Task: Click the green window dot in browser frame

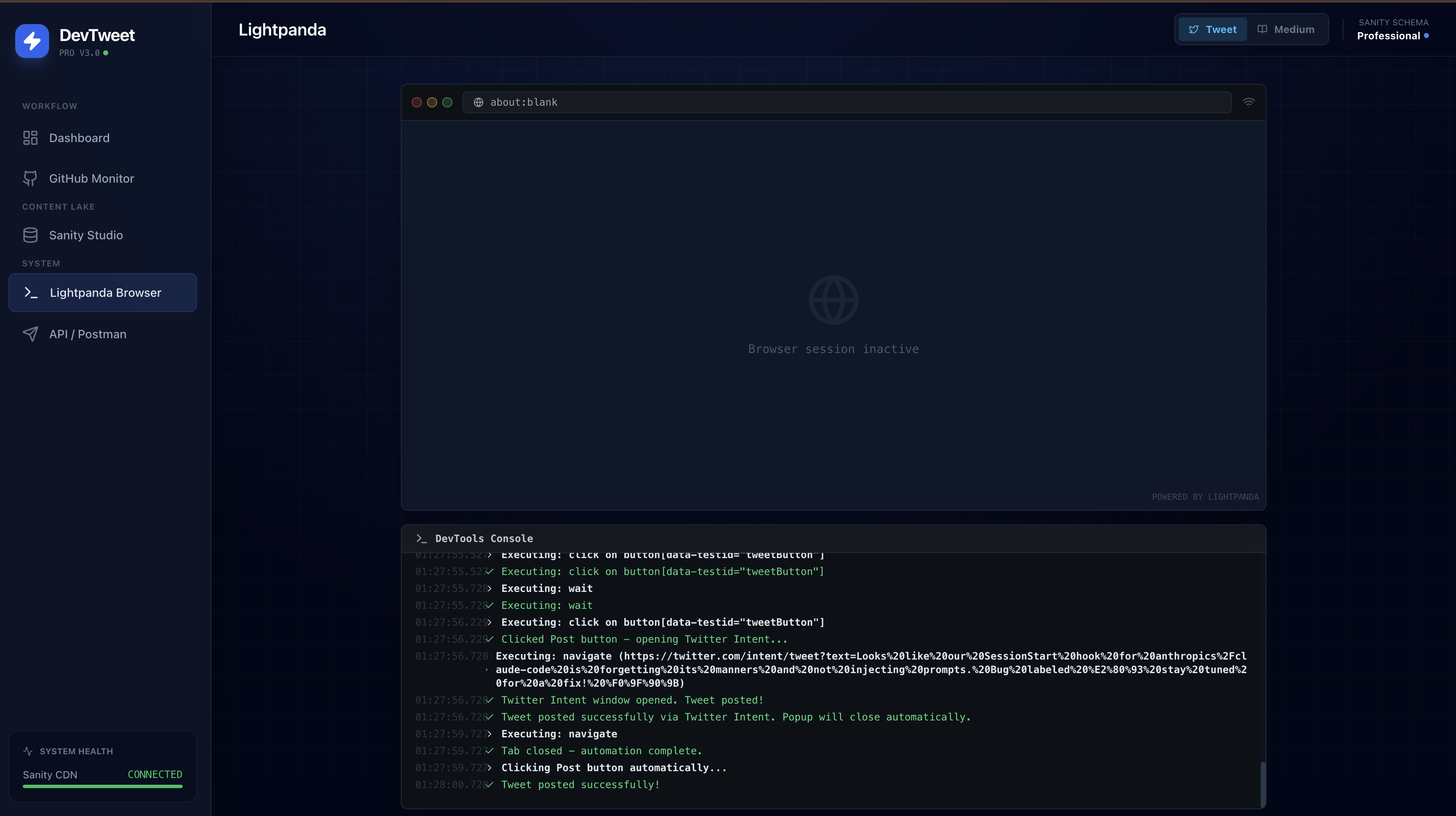Action: click(x=447, y=102)
